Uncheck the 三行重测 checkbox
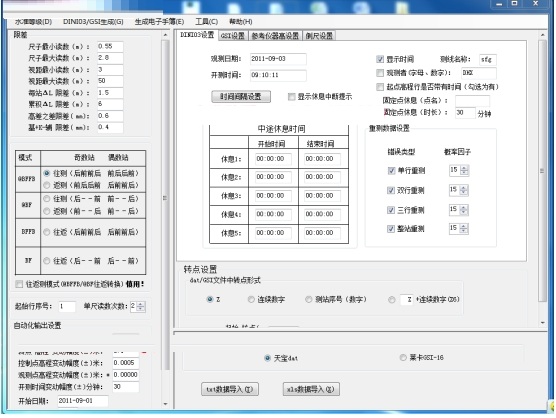 click(x=391, y=210)
